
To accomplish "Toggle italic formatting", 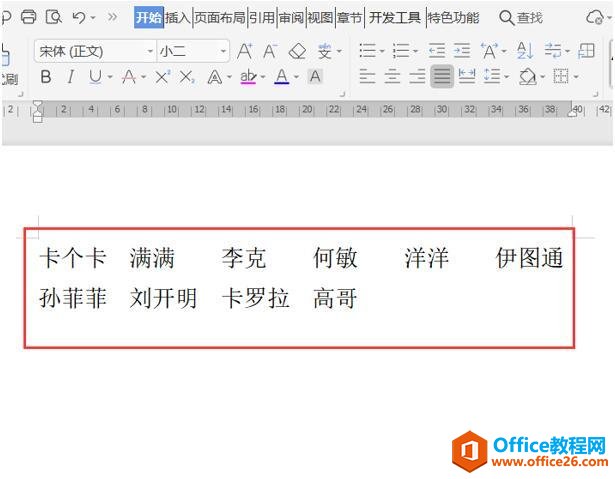I will tap(71, 77).
